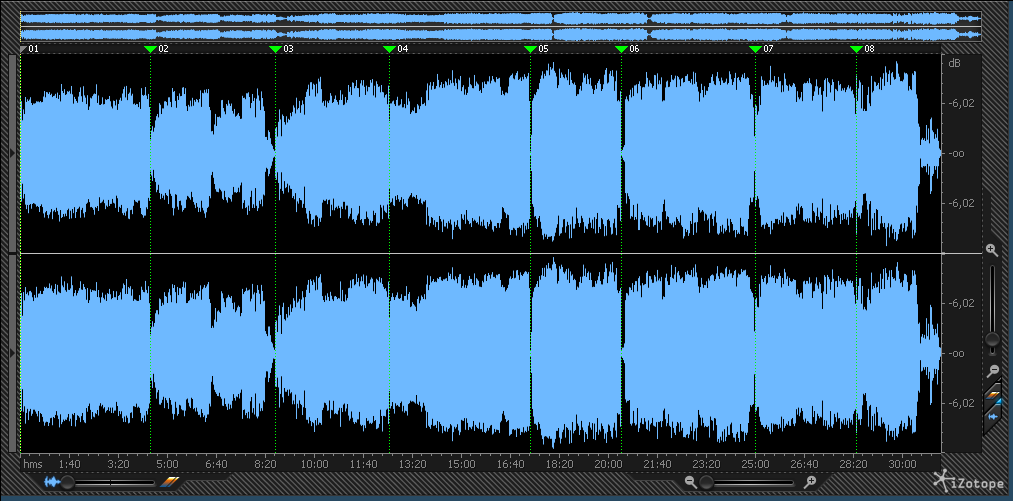Click the waveform/spectrogram blend slider knob
Image resolution: width=1013 pixels, height=501 pixels.
(x=67, y=482)
